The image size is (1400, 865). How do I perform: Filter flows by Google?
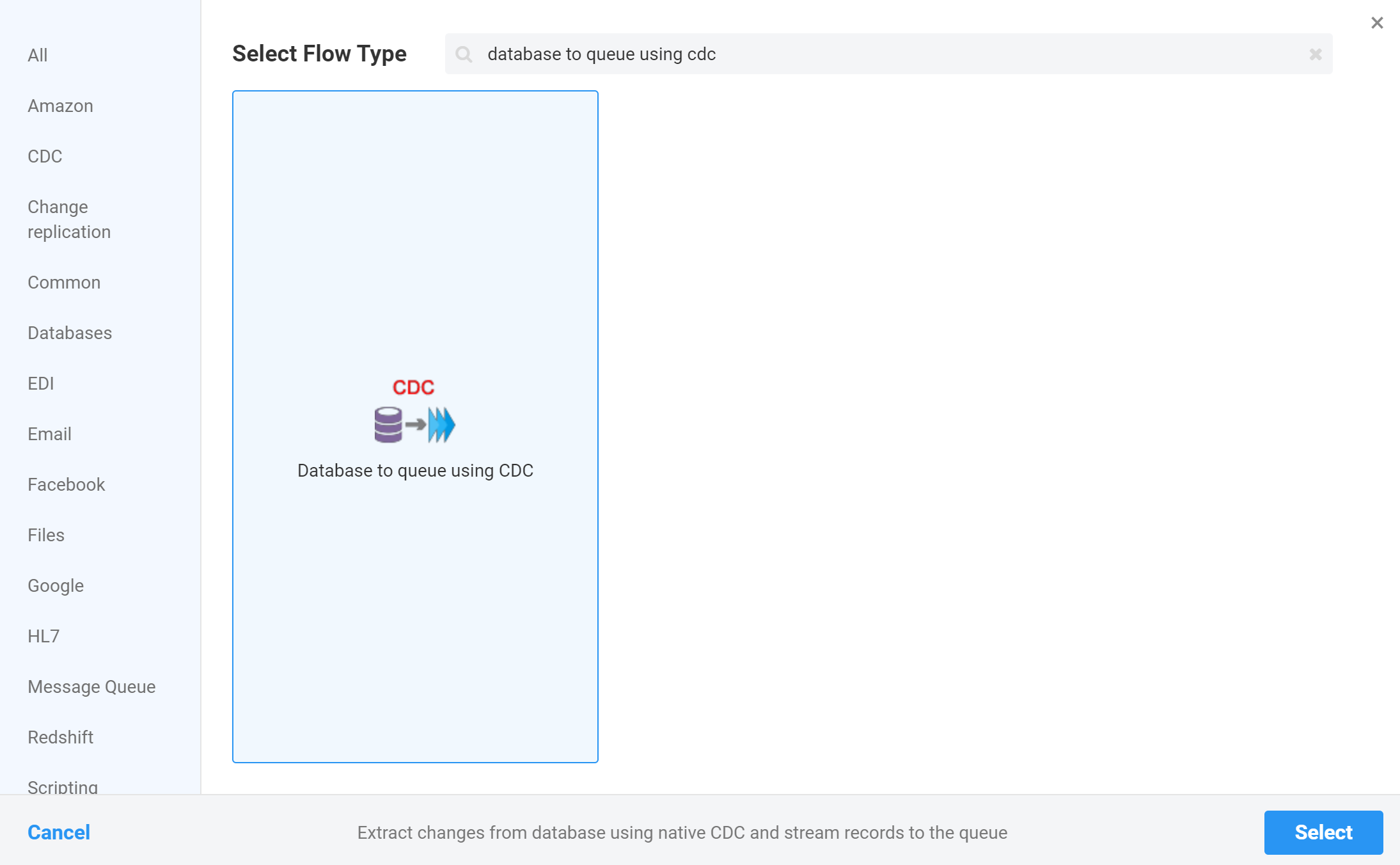56,585
